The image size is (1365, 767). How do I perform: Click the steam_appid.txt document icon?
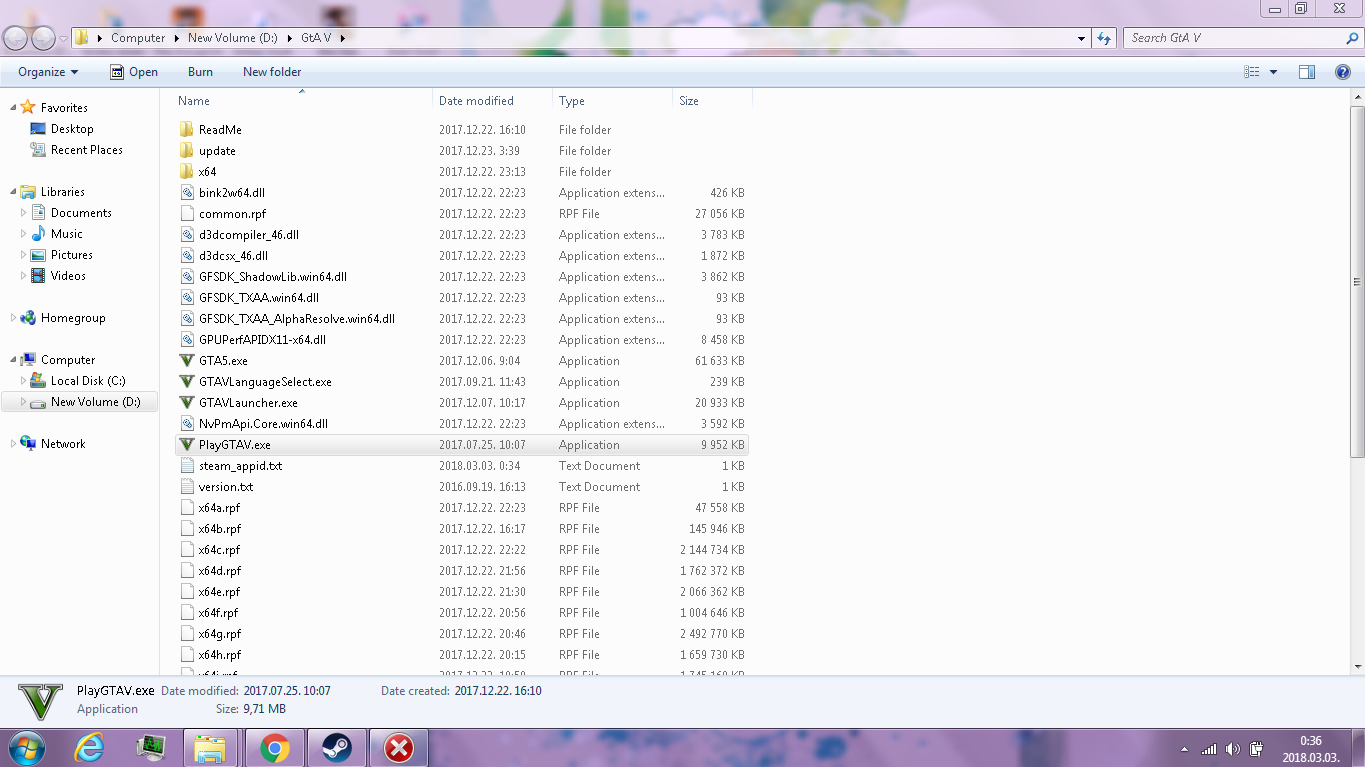(x=186, y=466)
